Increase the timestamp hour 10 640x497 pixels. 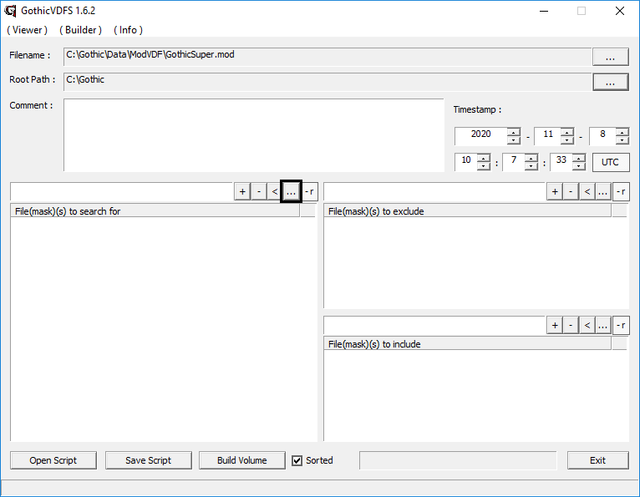coord(484,158)
